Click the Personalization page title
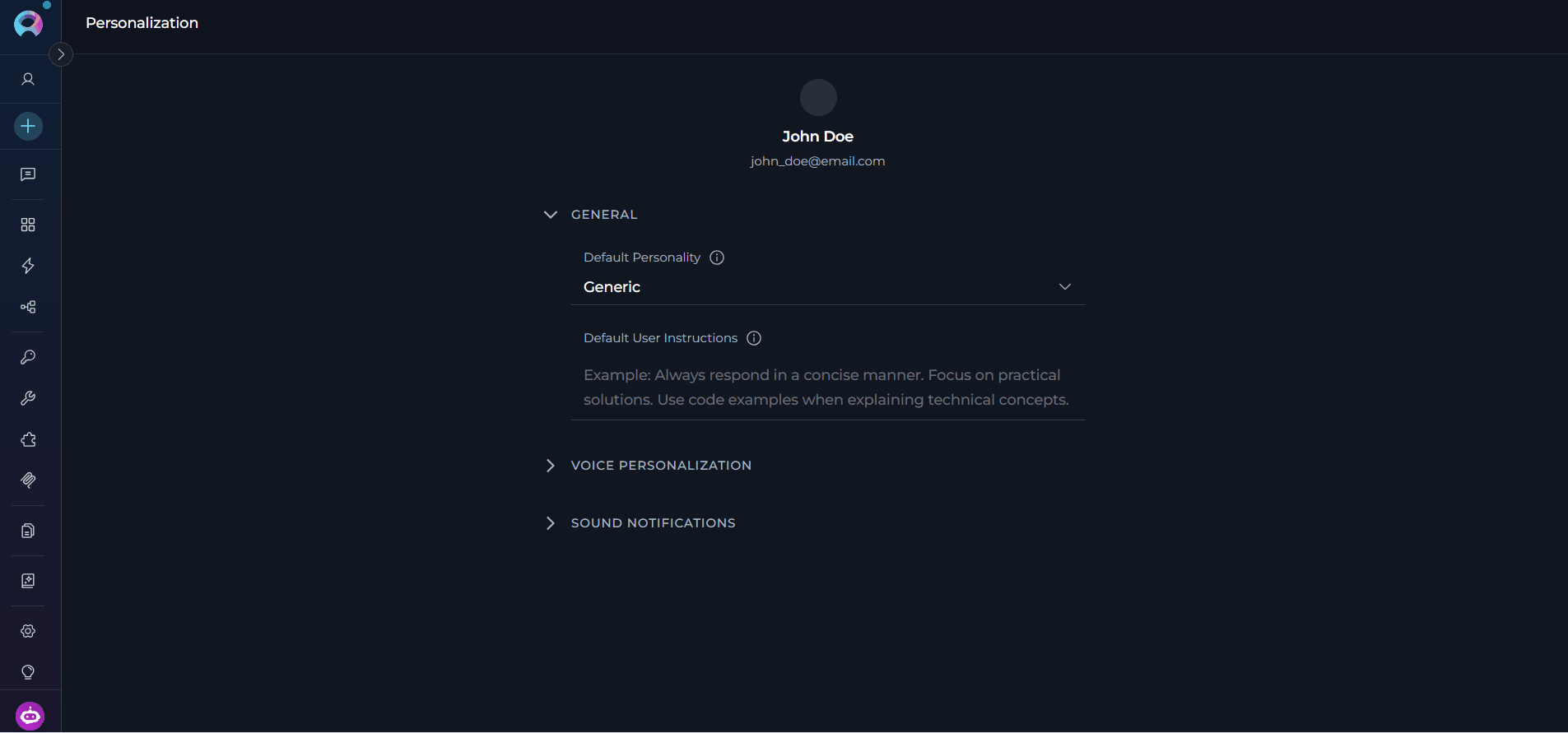1568x733 pixels. tap(142, 23)
